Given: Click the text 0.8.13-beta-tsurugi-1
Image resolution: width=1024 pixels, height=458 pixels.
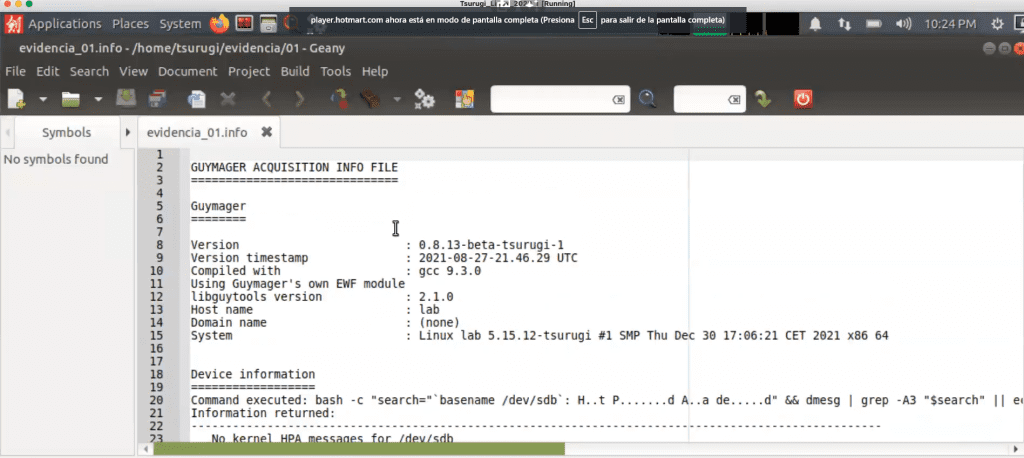Looking at the screenshot, I should coord(491,245).
